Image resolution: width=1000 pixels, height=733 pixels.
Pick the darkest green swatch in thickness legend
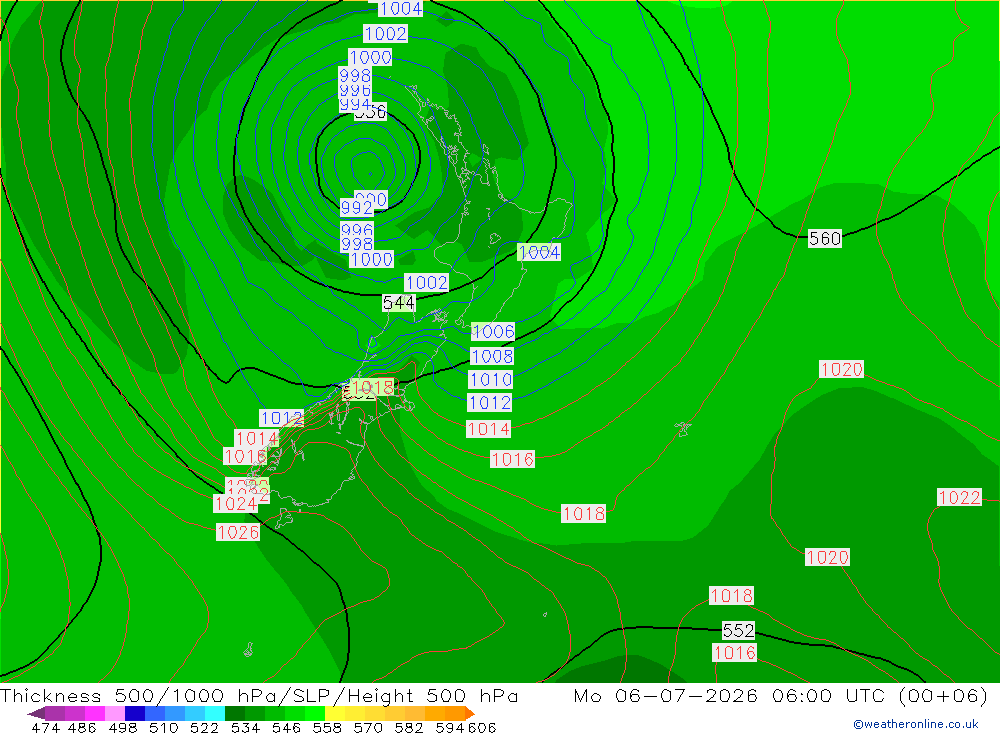click(235, 713)
